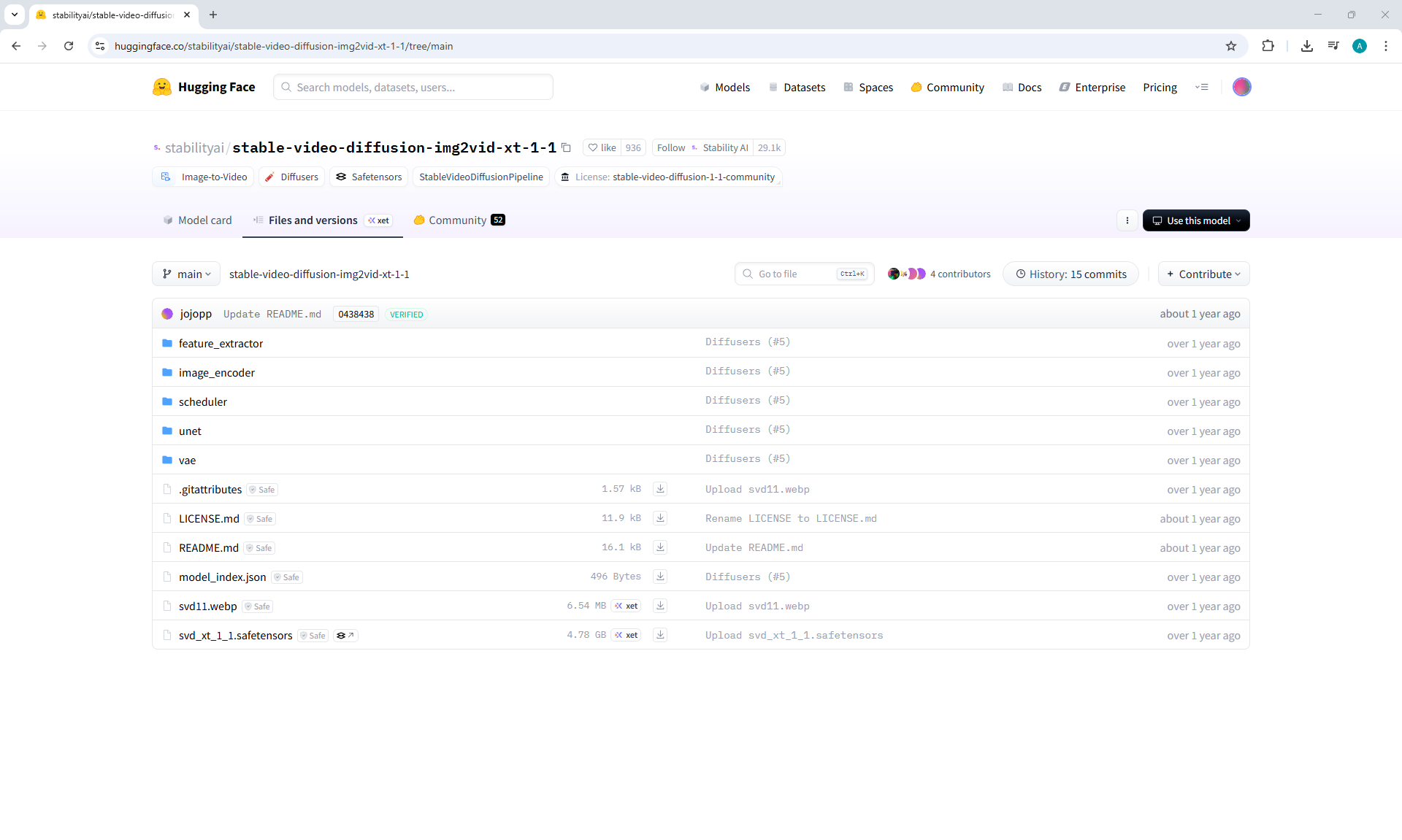1402x840 pixels.
Task: Click the StableVideoDiffusionPipeline tag
Action: [x=480, y=177]
